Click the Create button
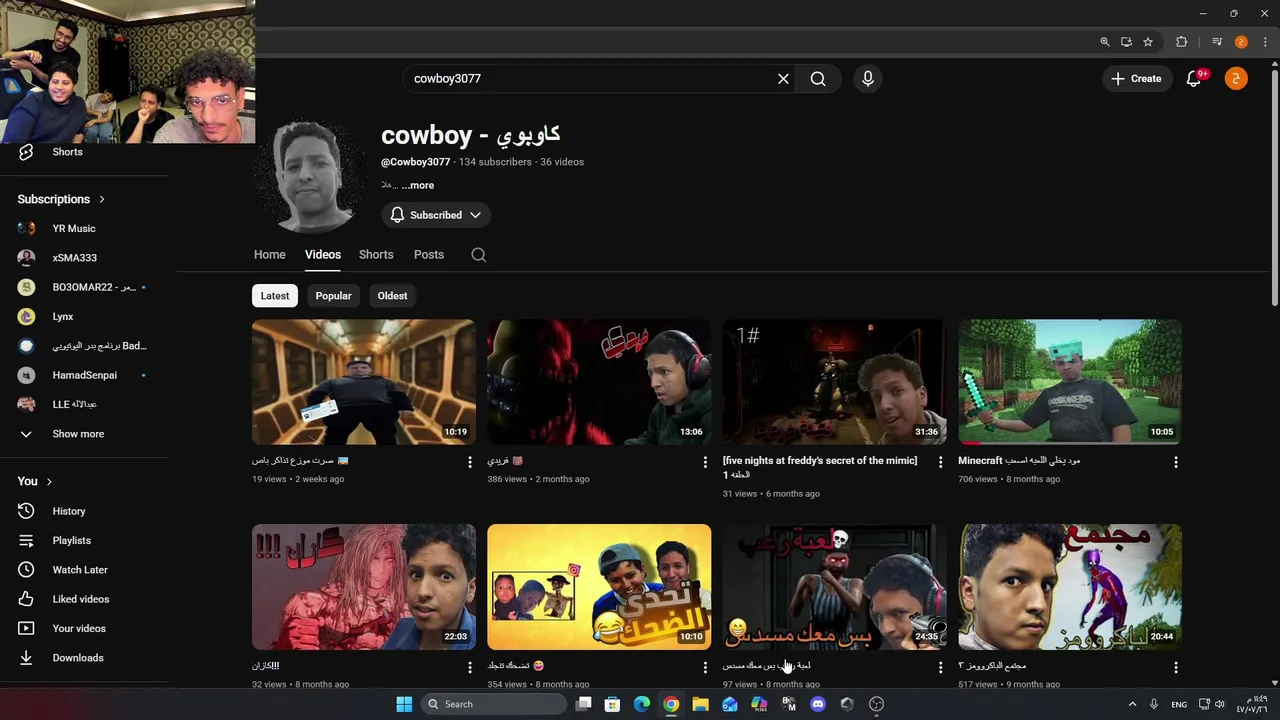 pyautogui.click(x=1136, y=78)
